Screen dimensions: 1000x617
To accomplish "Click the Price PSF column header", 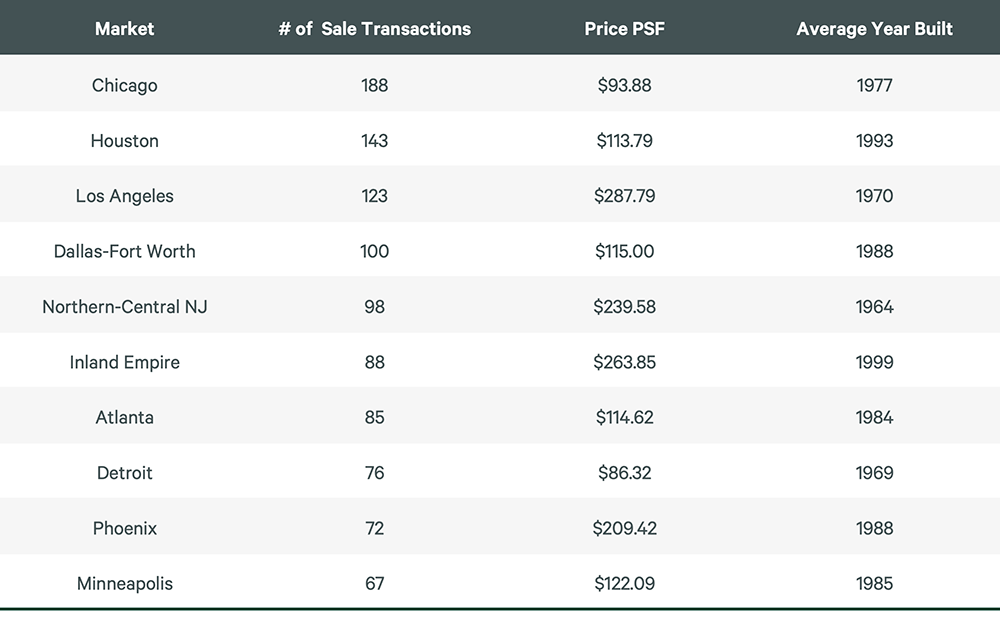I will tap(624, 29).
